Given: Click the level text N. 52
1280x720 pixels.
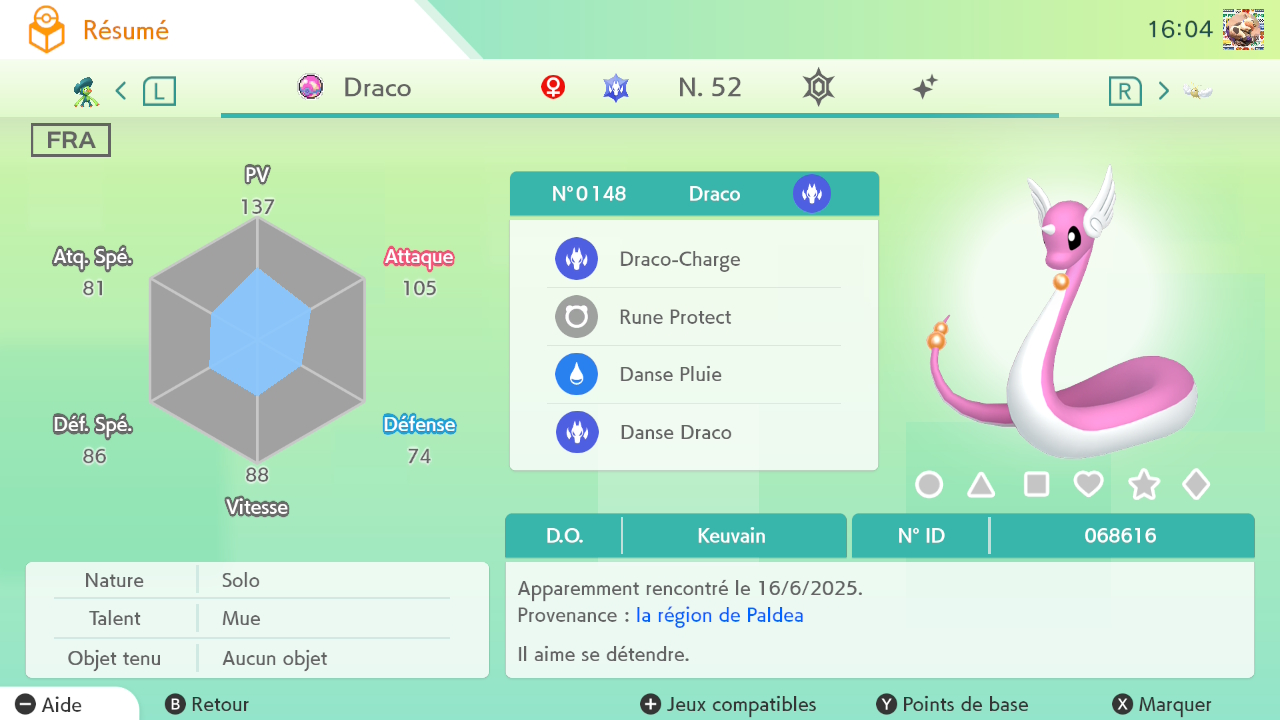Looking at the screenshot, I should [x=710, y=87].
